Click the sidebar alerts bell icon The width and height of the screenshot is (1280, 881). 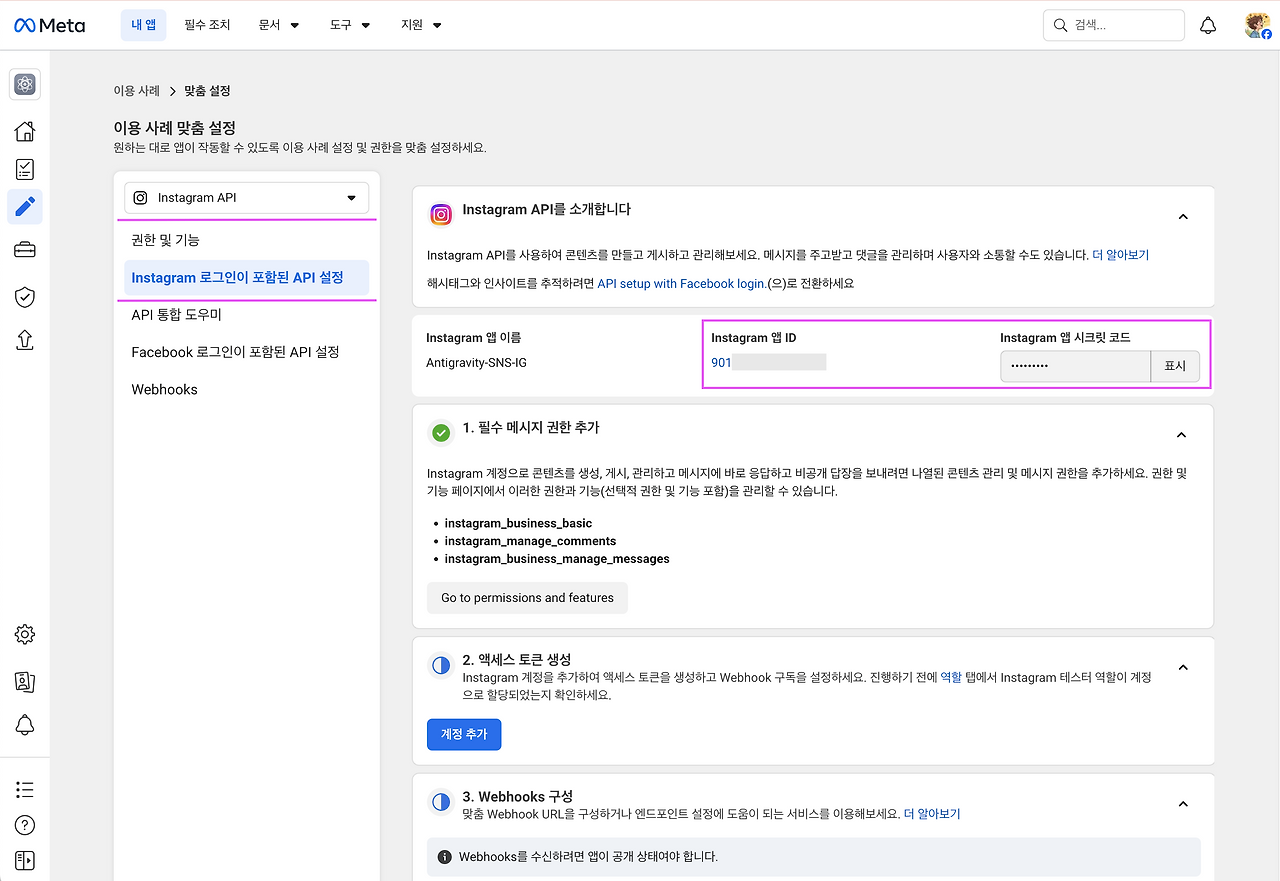click(25, 726)
